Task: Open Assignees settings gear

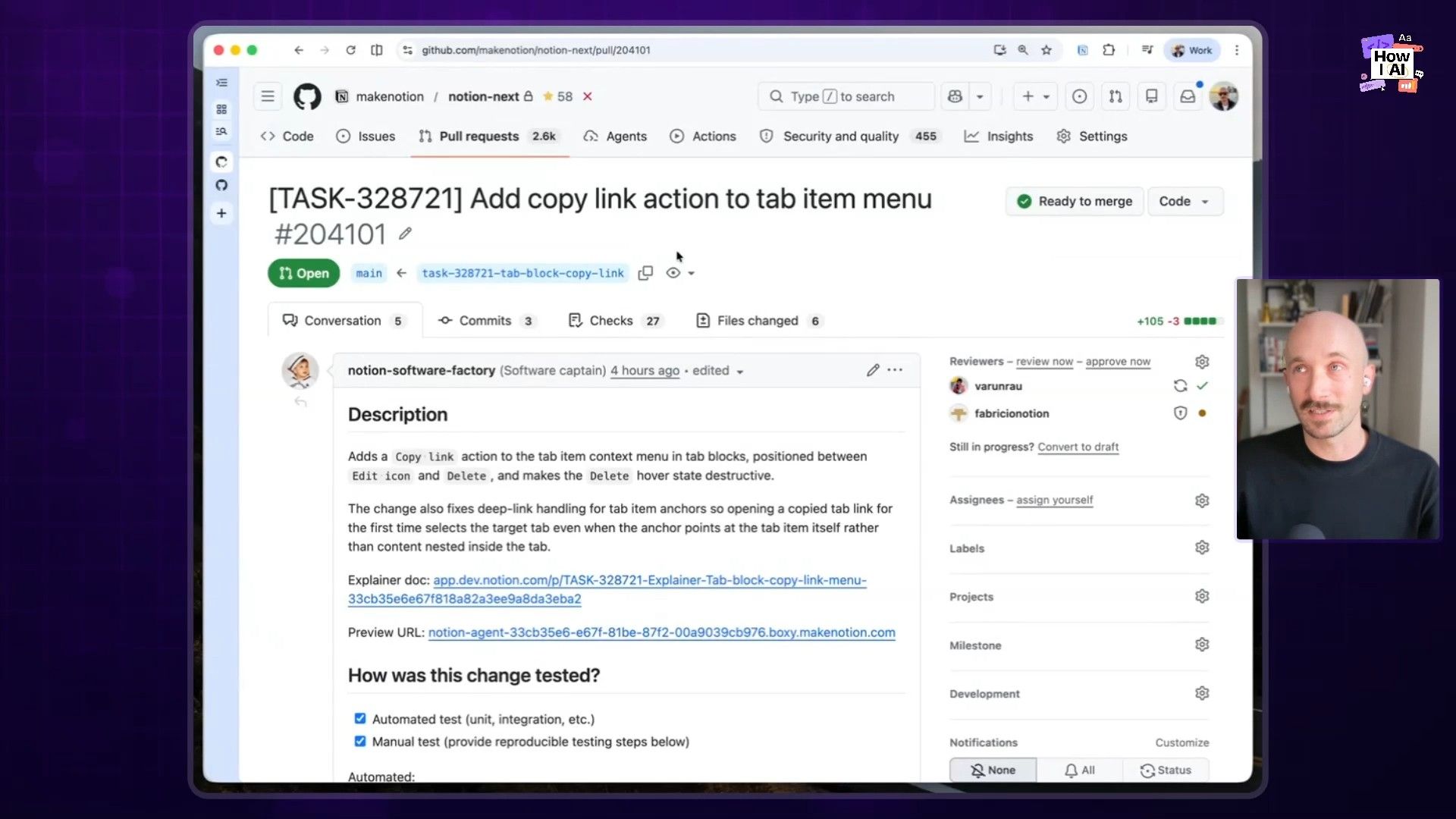Action: [1202, 500]
